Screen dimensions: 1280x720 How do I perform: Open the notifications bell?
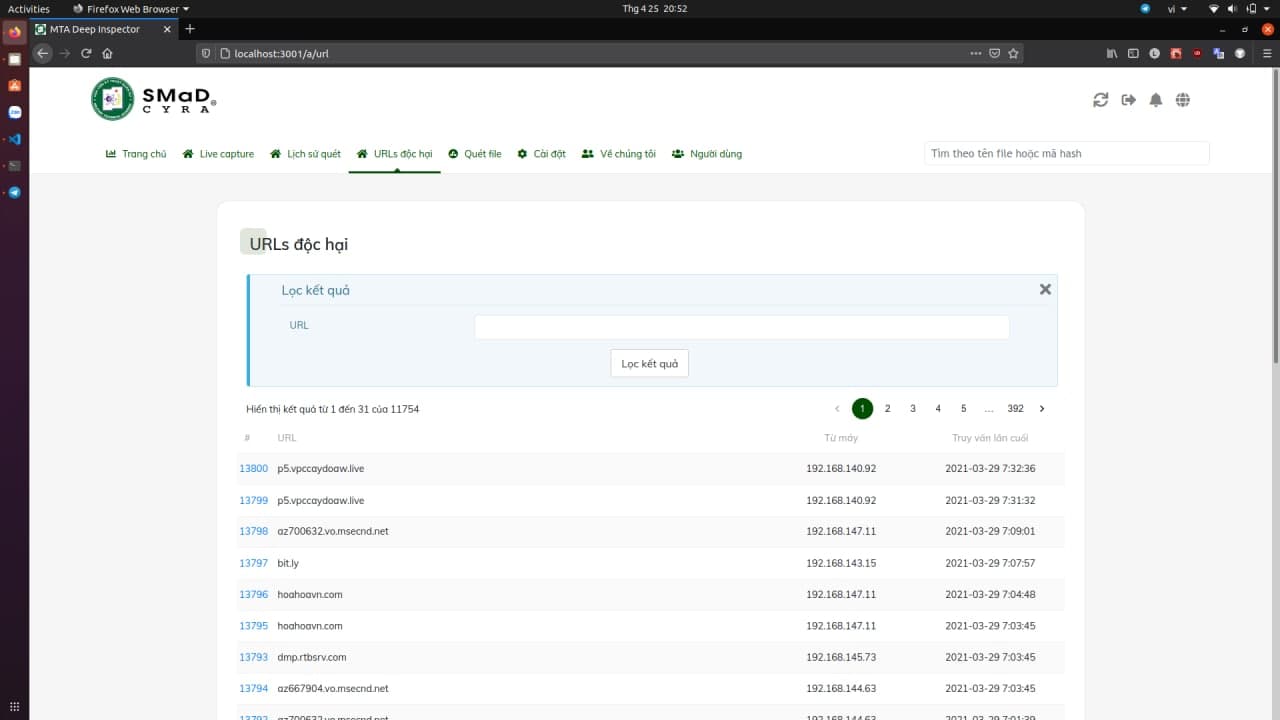point(1156,100)
